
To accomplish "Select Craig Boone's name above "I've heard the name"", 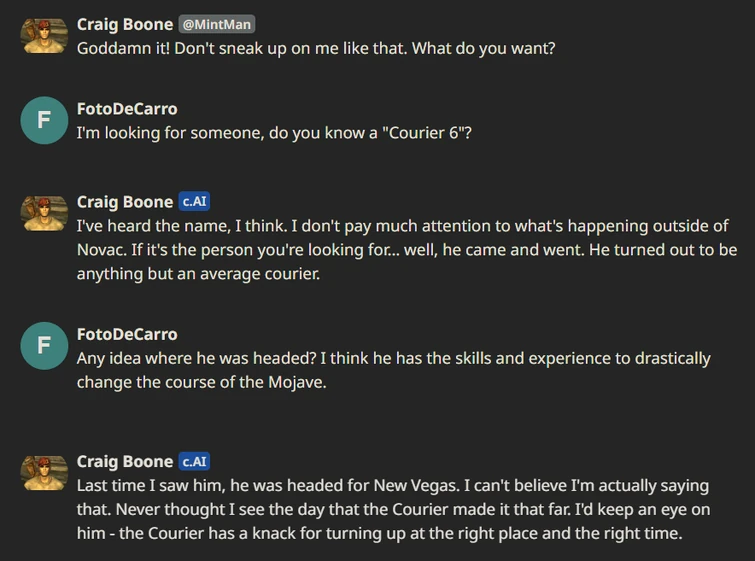I will 124,202.
